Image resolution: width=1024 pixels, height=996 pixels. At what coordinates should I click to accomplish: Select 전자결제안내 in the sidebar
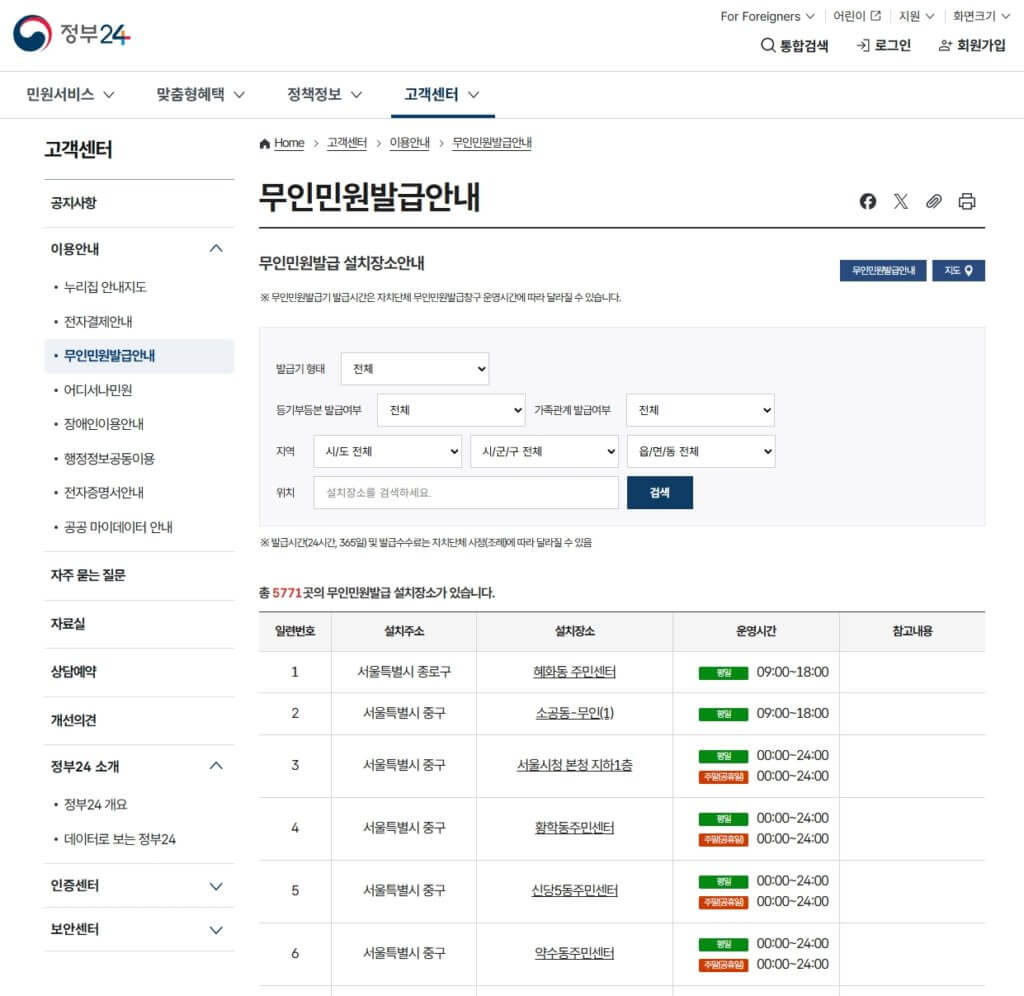(x=98, y=322)
